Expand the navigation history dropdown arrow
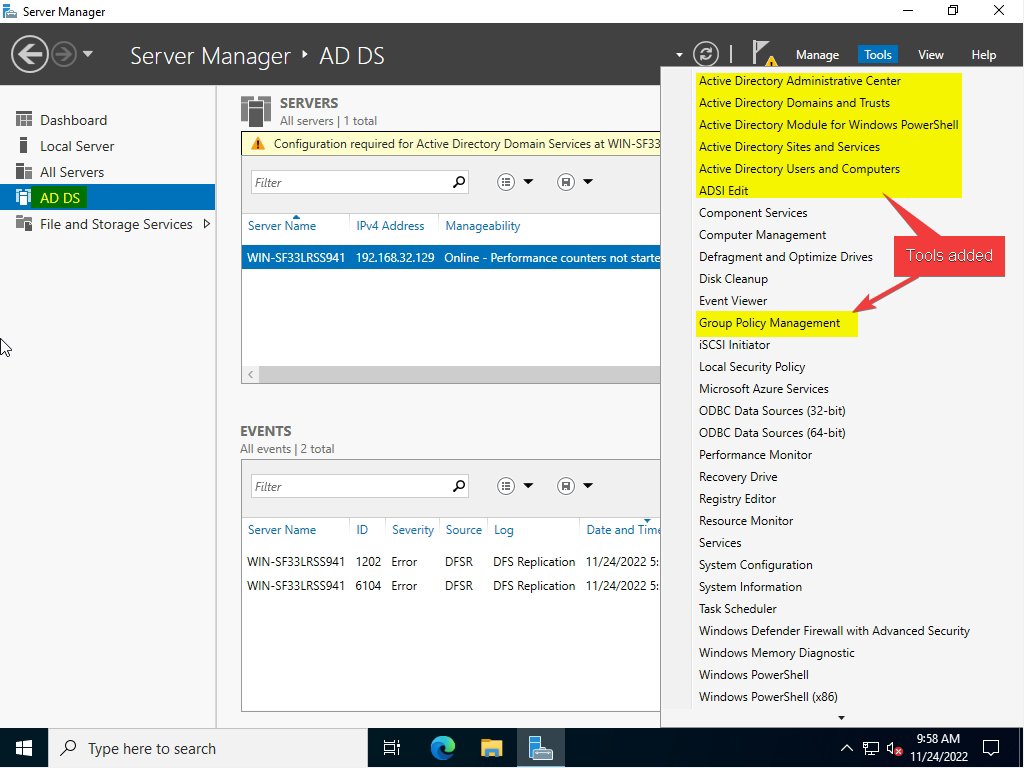Screen dimensions: 1024x768 pyautogui.click(x=88, y=54)
